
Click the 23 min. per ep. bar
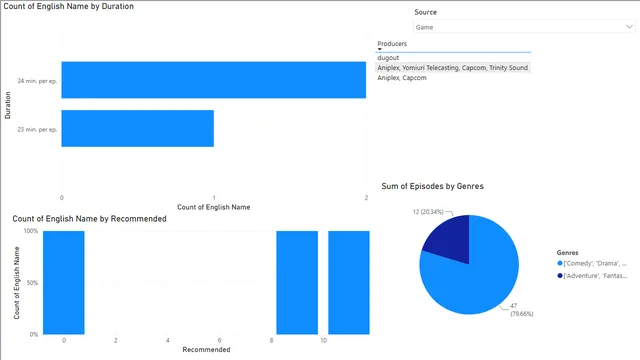[x=138, y=128]
